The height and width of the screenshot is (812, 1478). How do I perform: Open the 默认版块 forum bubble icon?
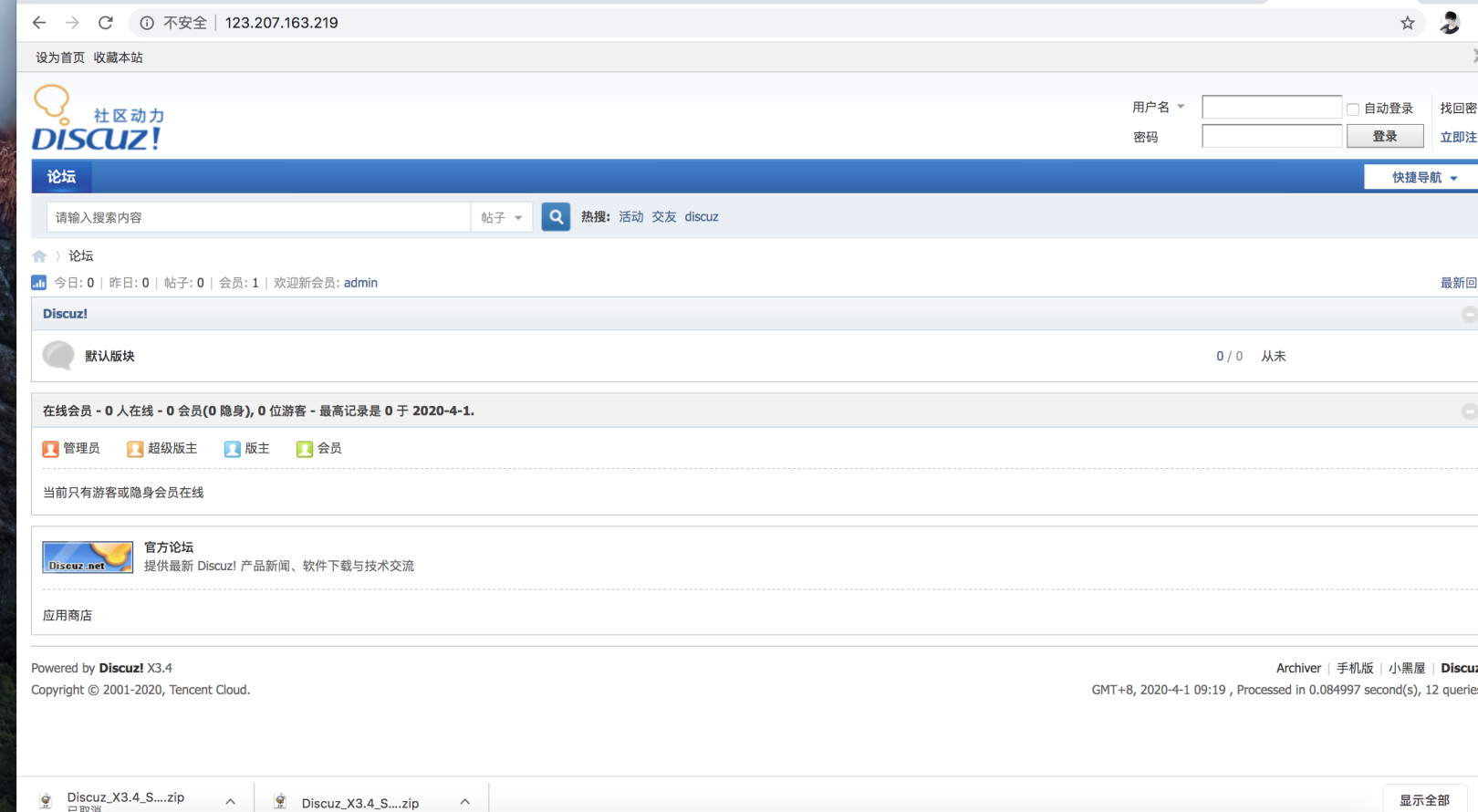[58, 355]
